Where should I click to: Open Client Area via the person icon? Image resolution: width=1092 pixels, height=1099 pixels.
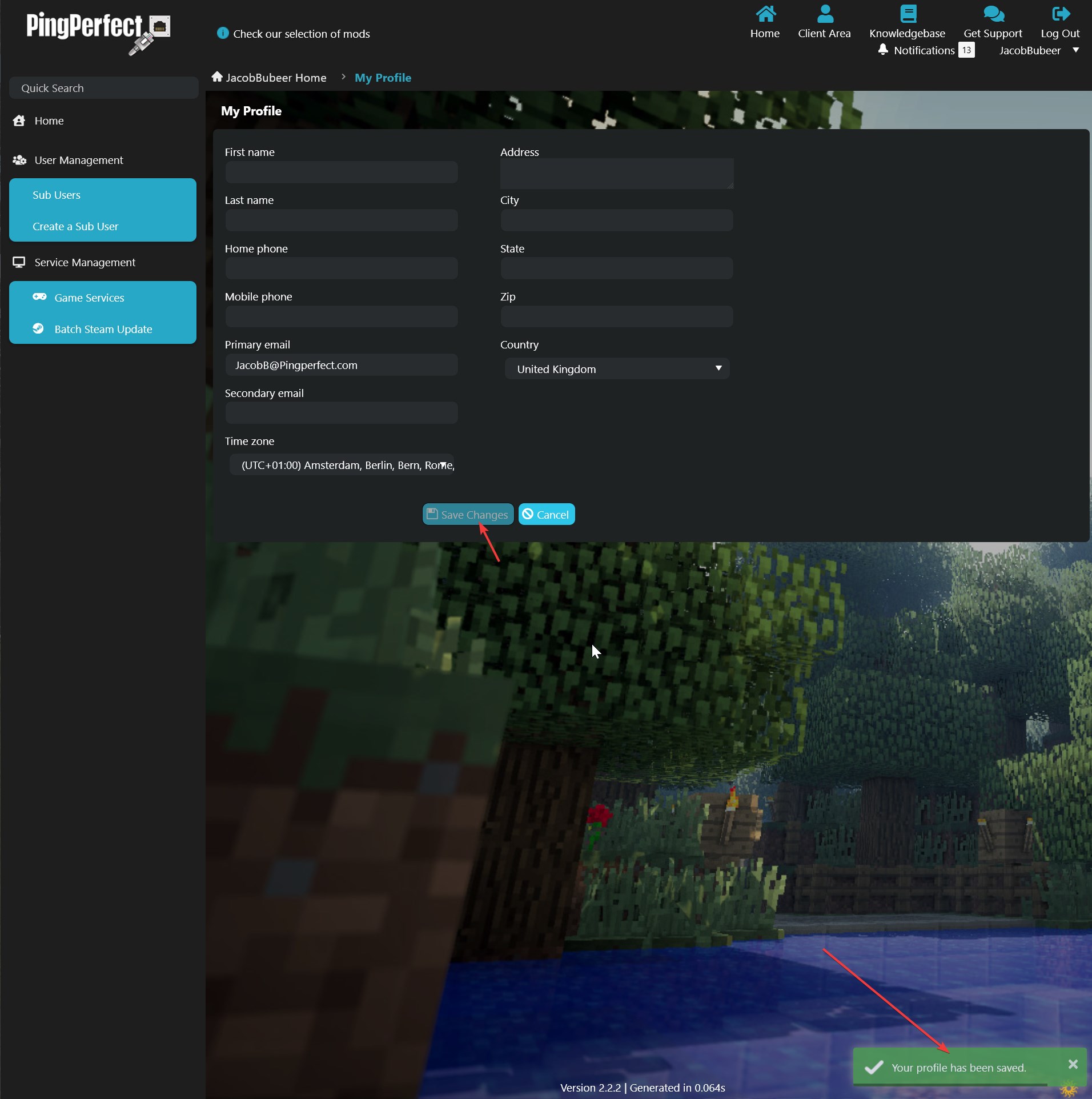tap(825, 14)
